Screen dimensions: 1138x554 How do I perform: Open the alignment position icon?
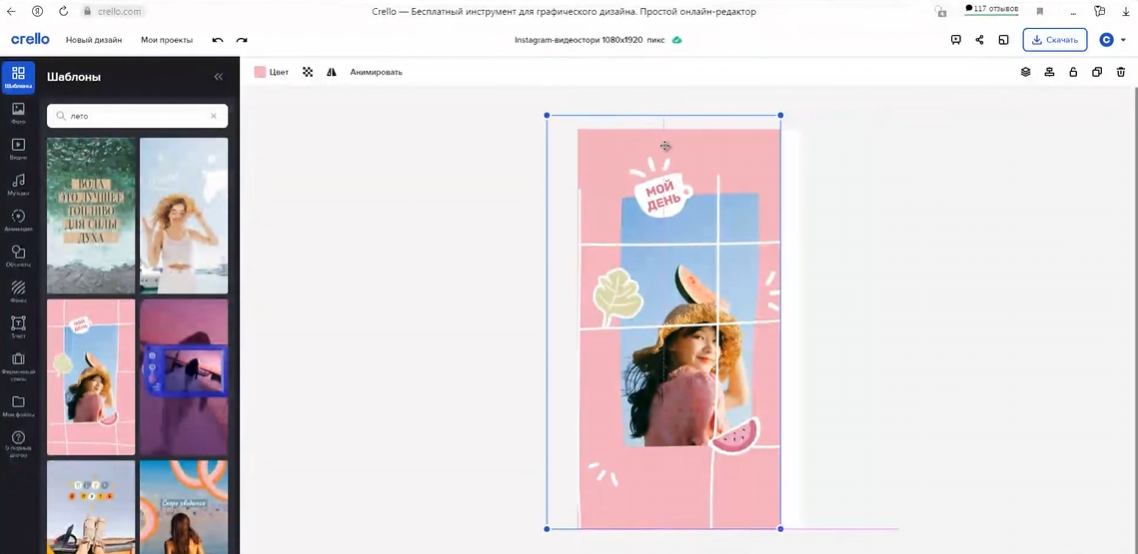coord(1049,72)
